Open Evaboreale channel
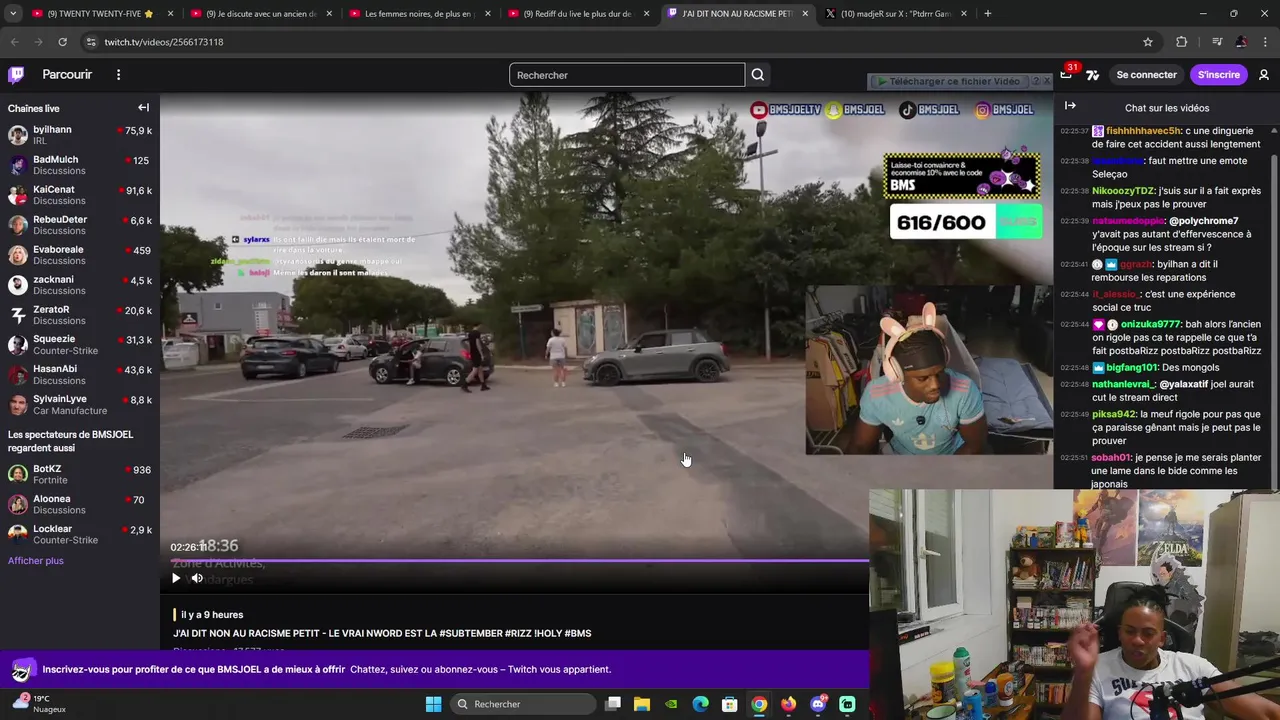The width and height of the screenshot is (1280, 720). (x=80, y=255)
